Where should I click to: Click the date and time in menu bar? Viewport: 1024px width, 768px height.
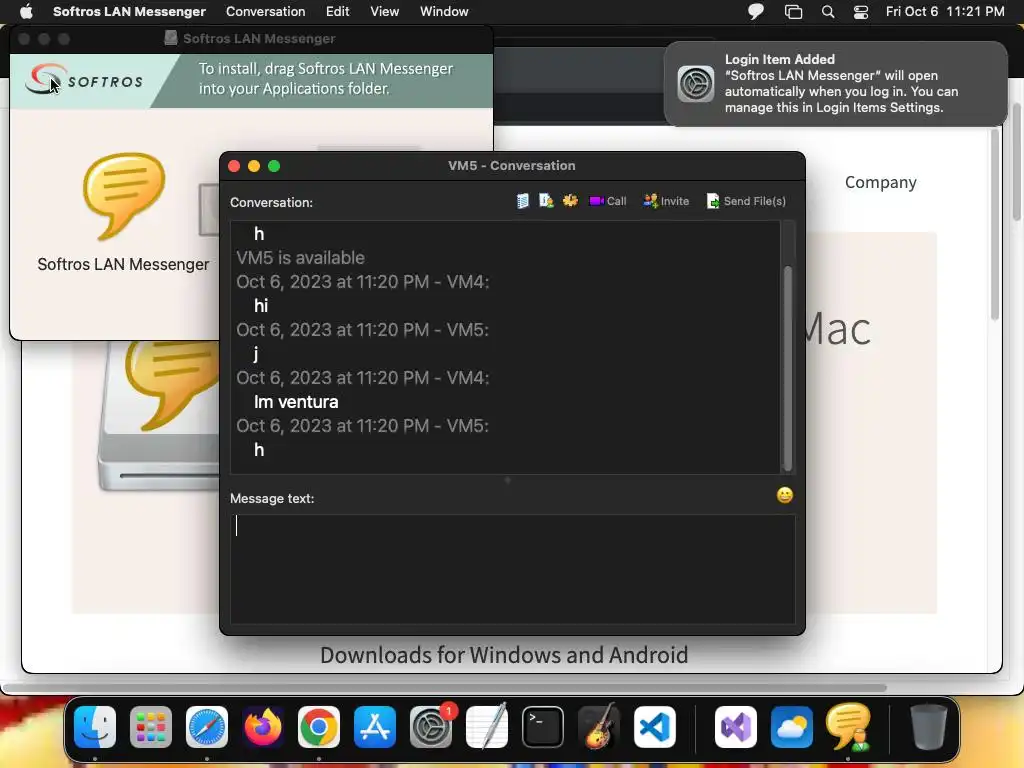945,11
